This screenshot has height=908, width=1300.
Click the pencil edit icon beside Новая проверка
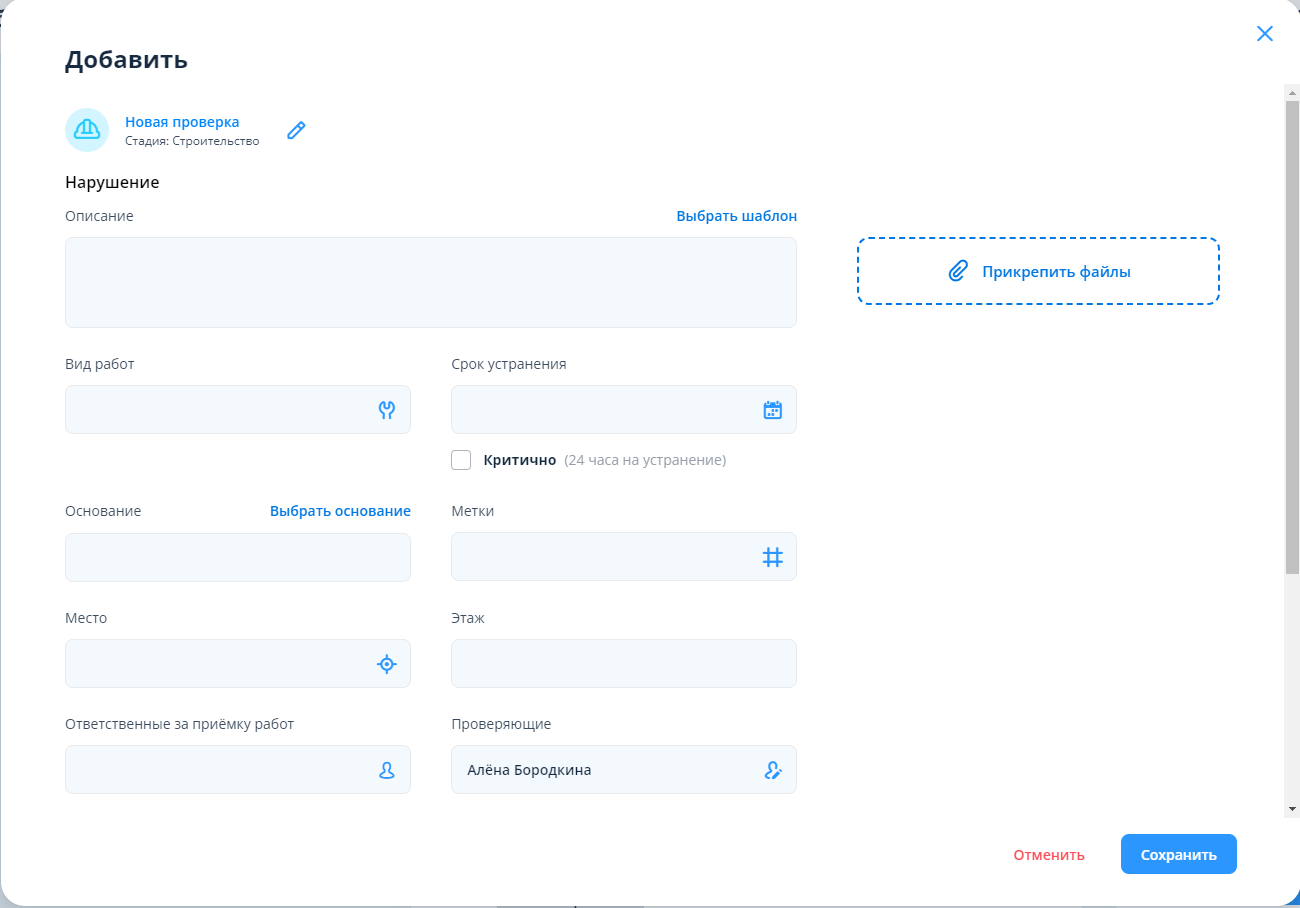pyautogui.click(x=296, y=130)
